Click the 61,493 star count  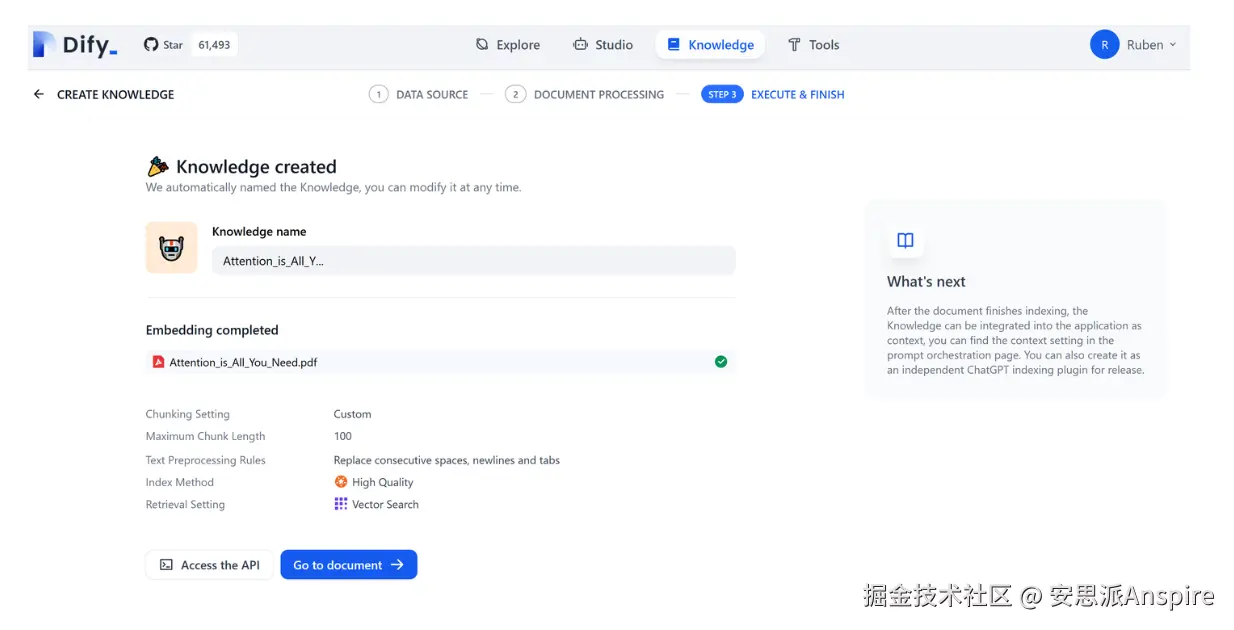[214, 45]
